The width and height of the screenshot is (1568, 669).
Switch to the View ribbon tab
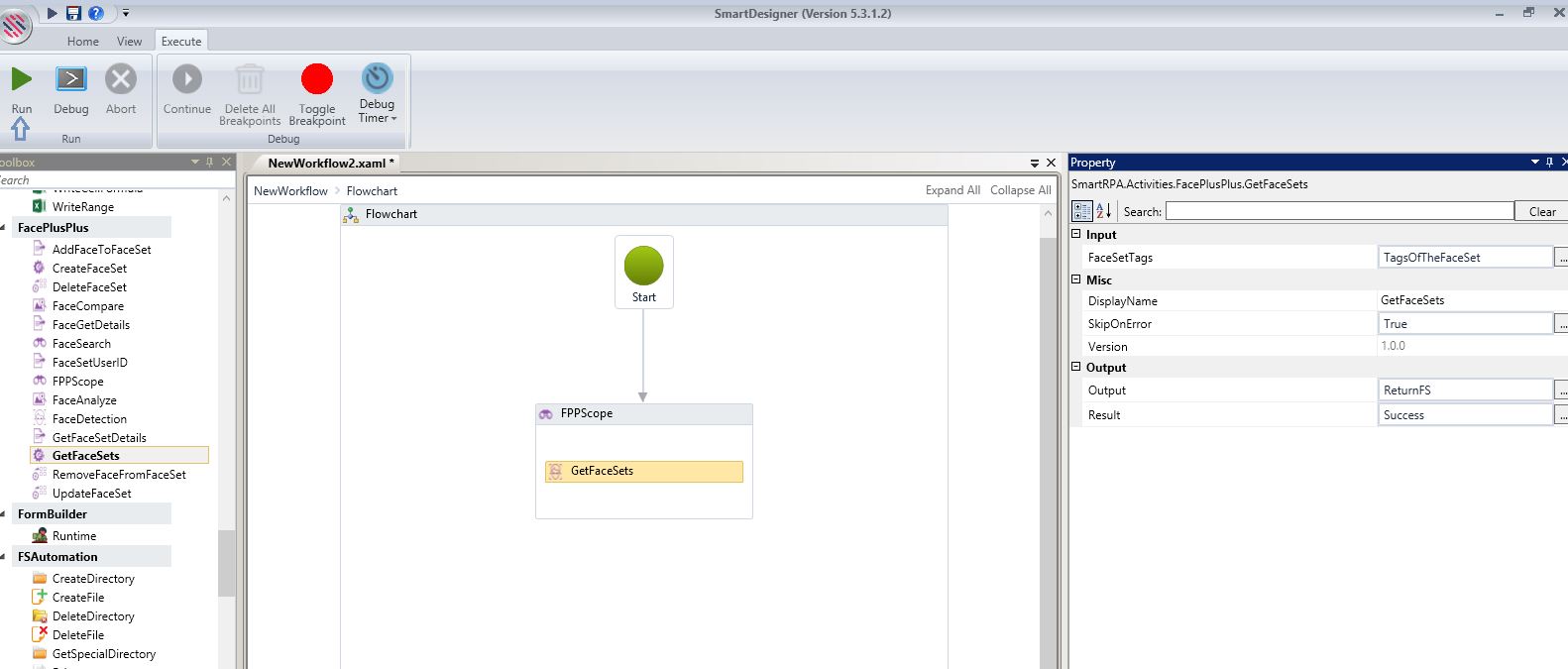(x=130, y=42)
